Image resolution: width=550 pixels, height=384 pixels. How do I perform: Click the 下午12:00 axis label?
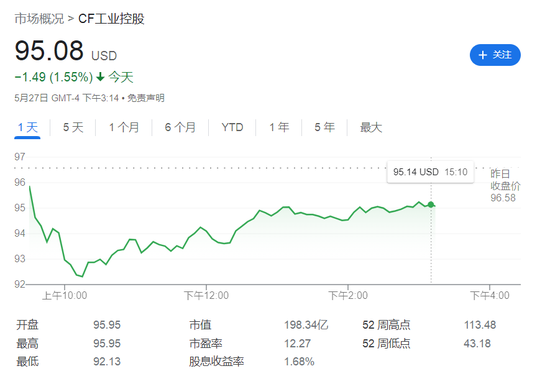[206, 295]
